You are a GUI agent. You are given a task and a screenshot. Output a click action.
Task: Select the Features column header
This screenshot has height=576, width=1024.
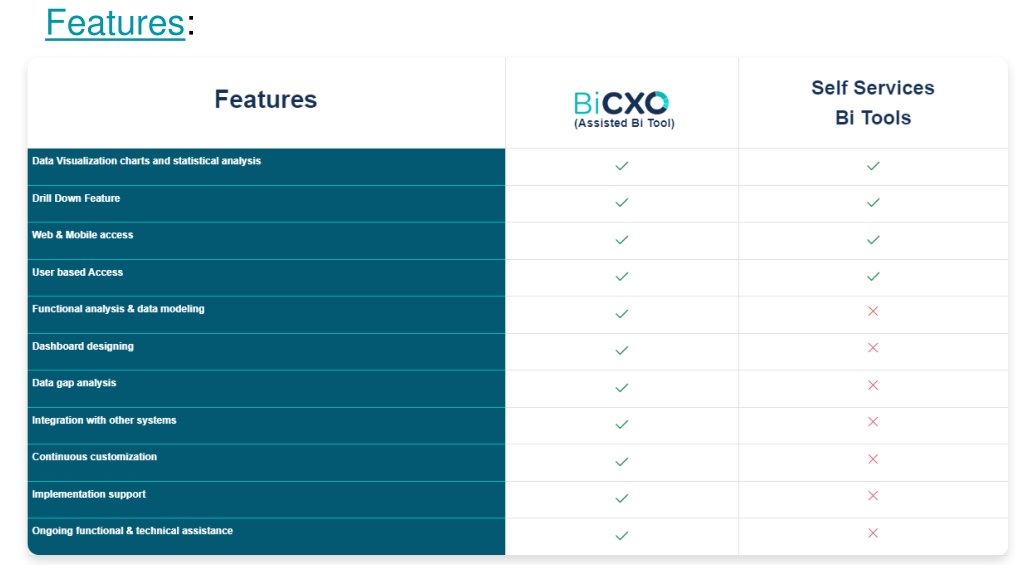point(266,99)
